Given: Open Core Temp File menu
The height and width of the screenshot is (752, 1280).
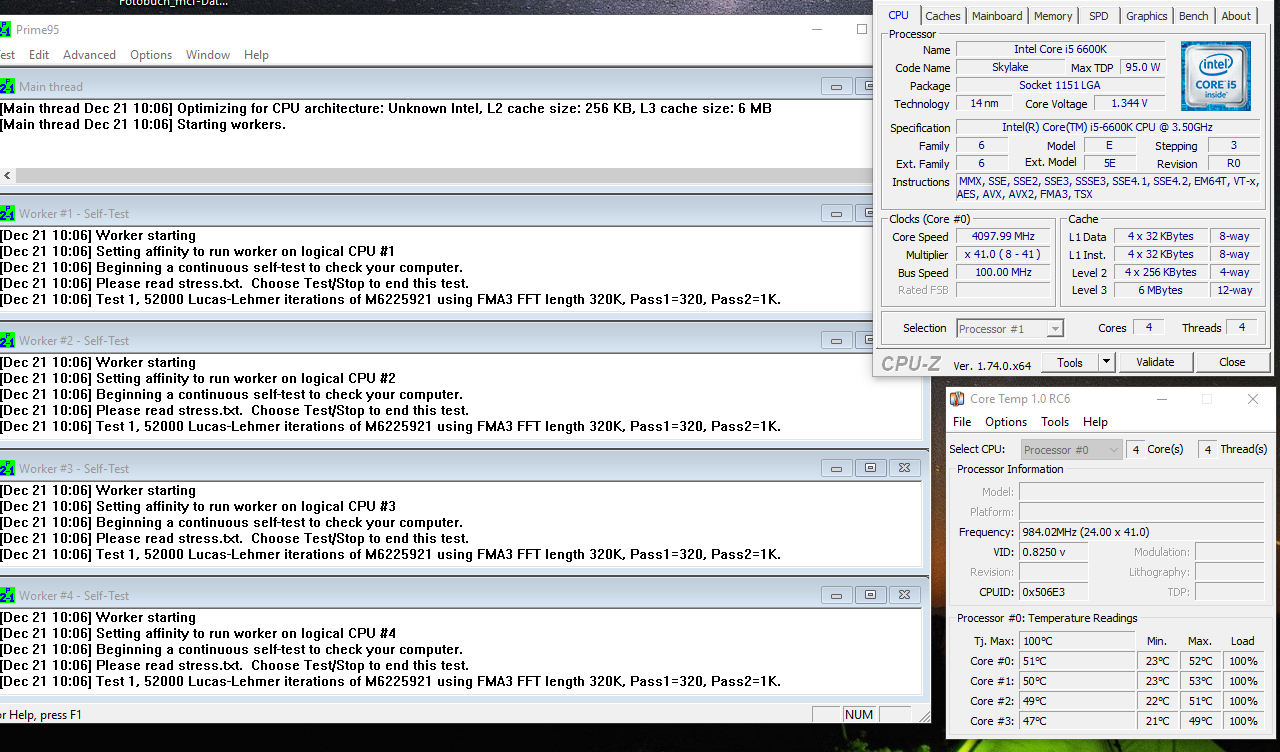Looking at the screenshot, I should 962,422.
